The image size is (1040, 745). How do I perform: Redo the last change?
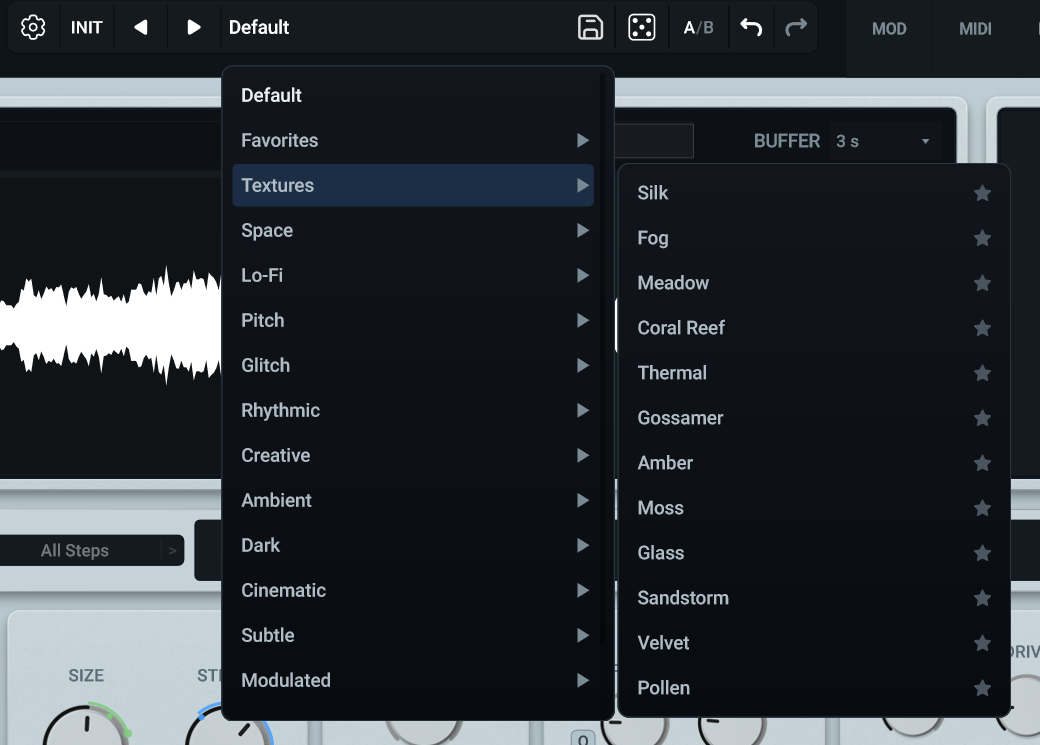[796, 27]
